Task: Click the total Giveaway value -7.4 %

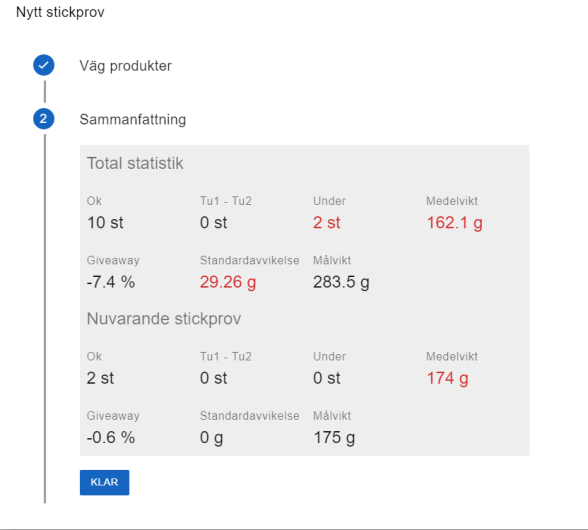Action: coord(111,282)
